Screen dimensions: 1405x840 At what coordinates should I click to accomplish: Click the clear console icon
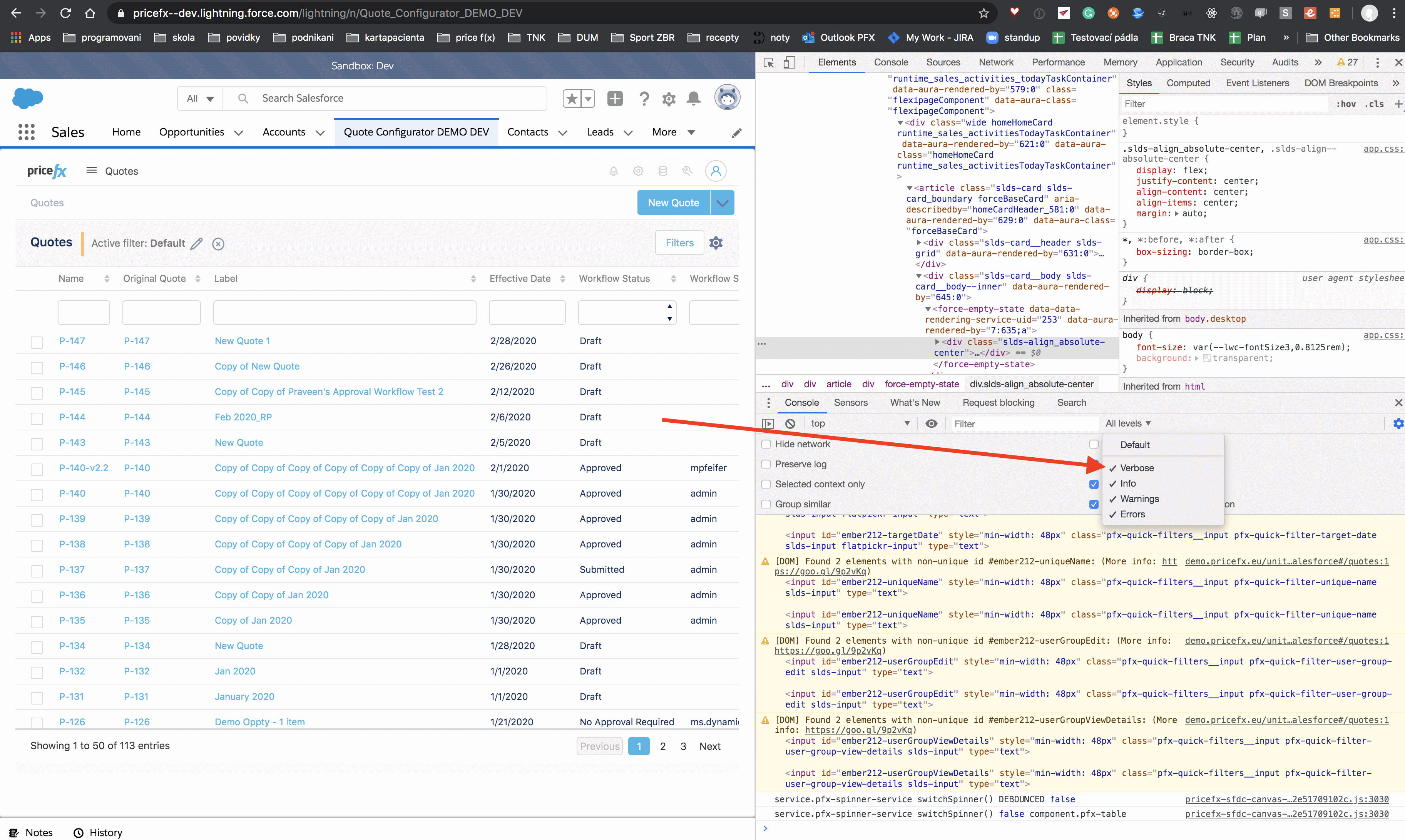pos(790,423)
